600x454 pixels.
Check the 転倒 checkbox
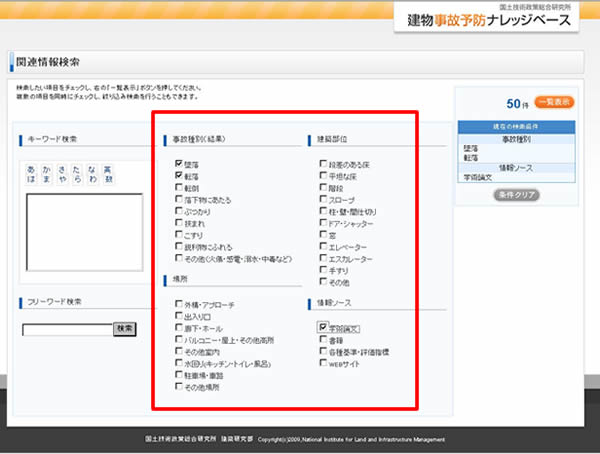(179, 187)
